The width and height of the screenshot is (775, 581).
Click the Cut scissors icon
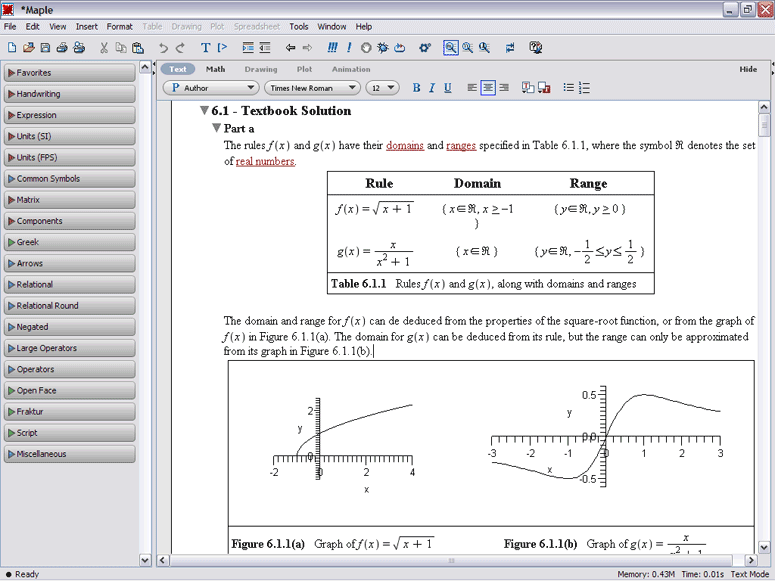click(x=104, y=47)
